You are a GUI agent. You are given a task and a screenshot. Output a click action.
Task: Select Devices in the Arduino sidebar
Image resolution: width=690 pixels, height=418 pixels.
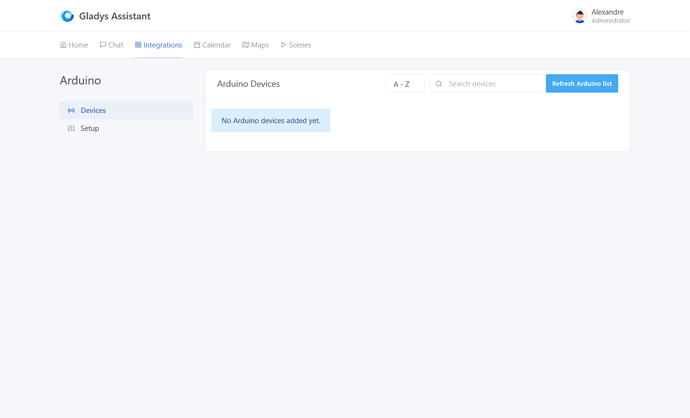126,110
